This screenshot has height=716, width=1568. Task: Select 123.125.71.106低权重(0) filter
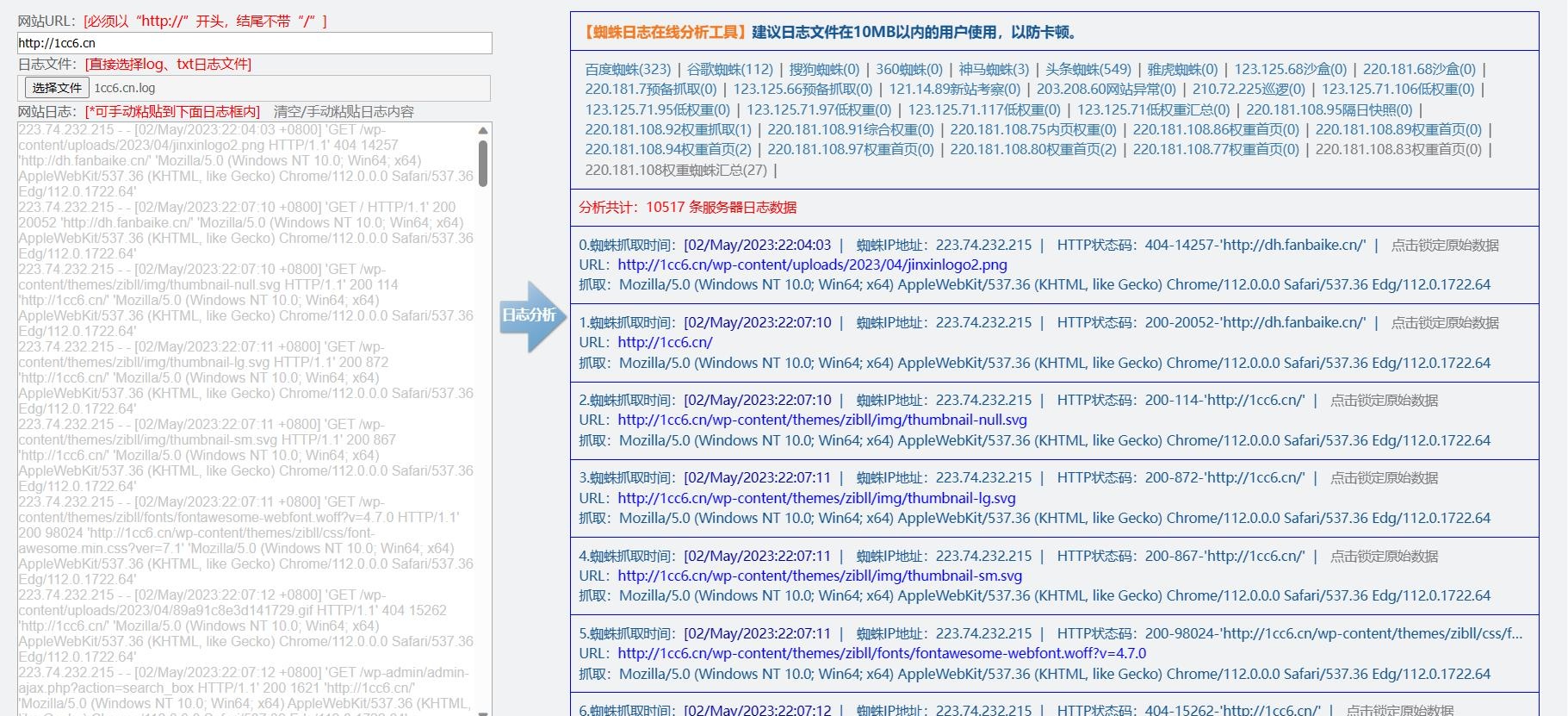click(x=1398, y=89)
